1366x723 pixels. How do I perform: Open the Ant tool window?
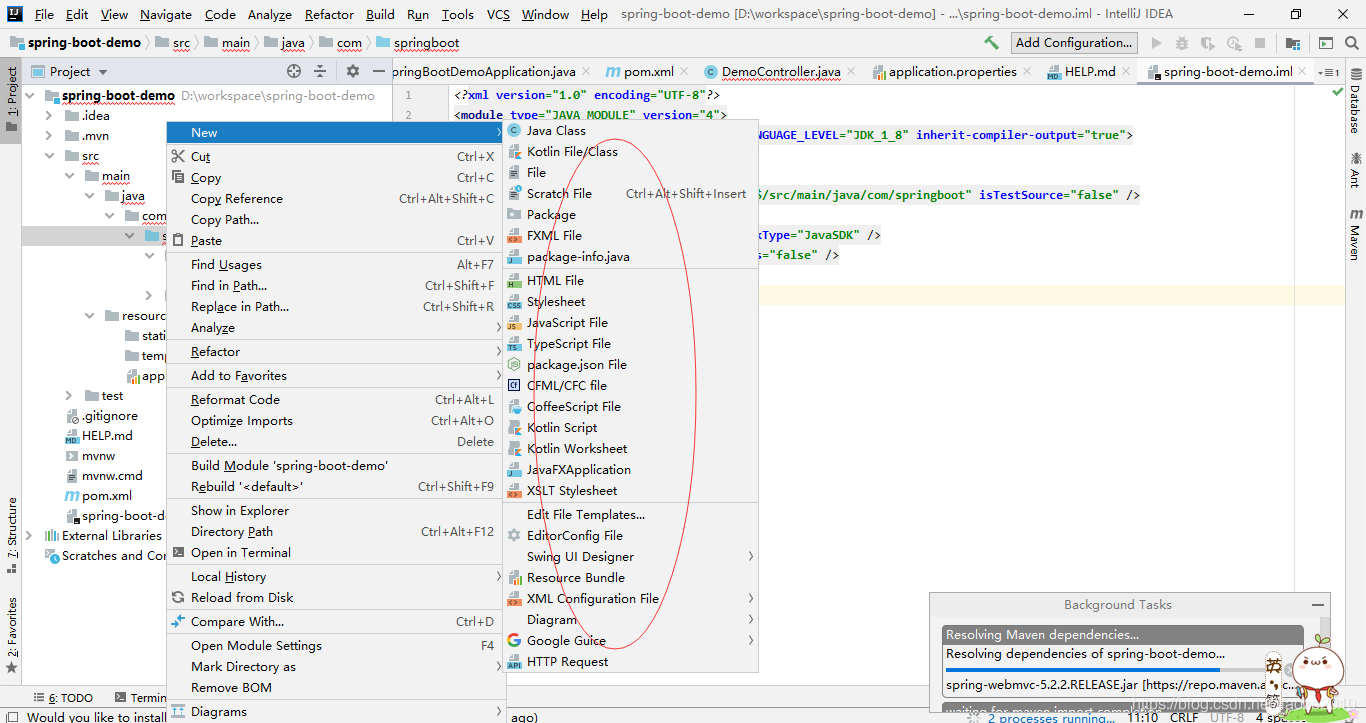pyautogui.click(x=1354, y=170)
